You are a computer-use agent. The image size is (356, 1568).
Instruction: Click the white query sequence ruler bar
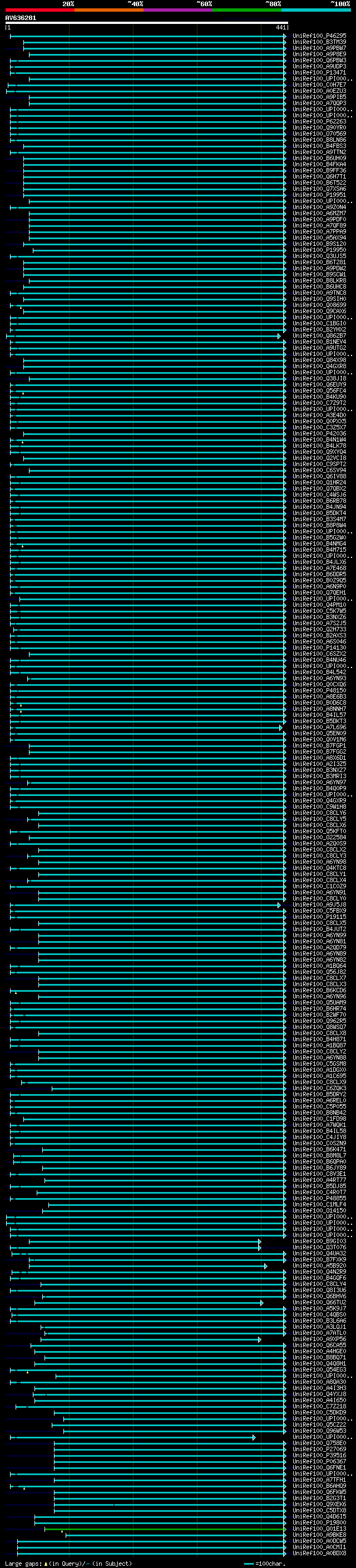pos(147,22)
